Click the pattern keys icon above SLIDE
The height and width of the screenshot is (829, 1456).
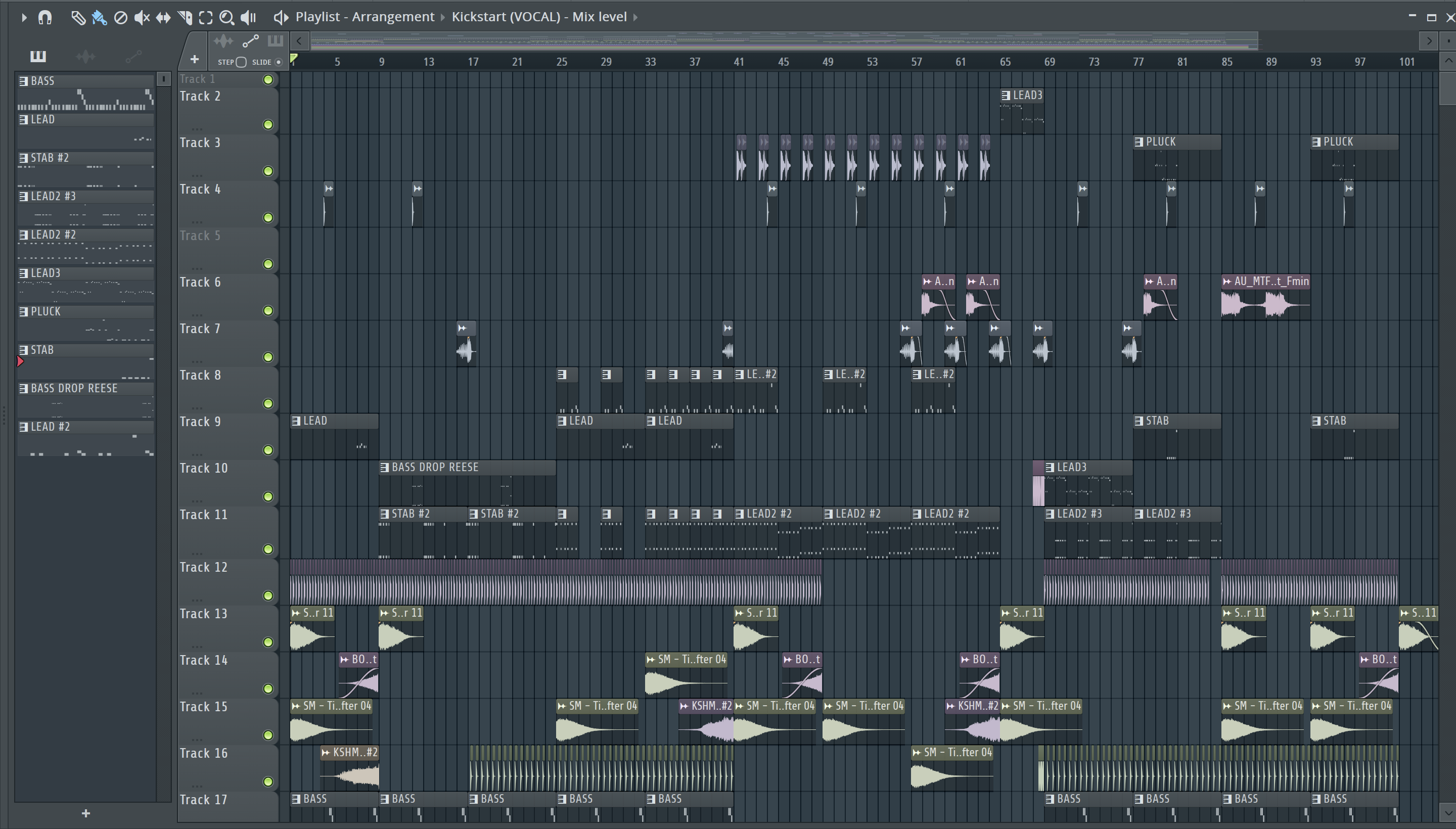point(275,40)
